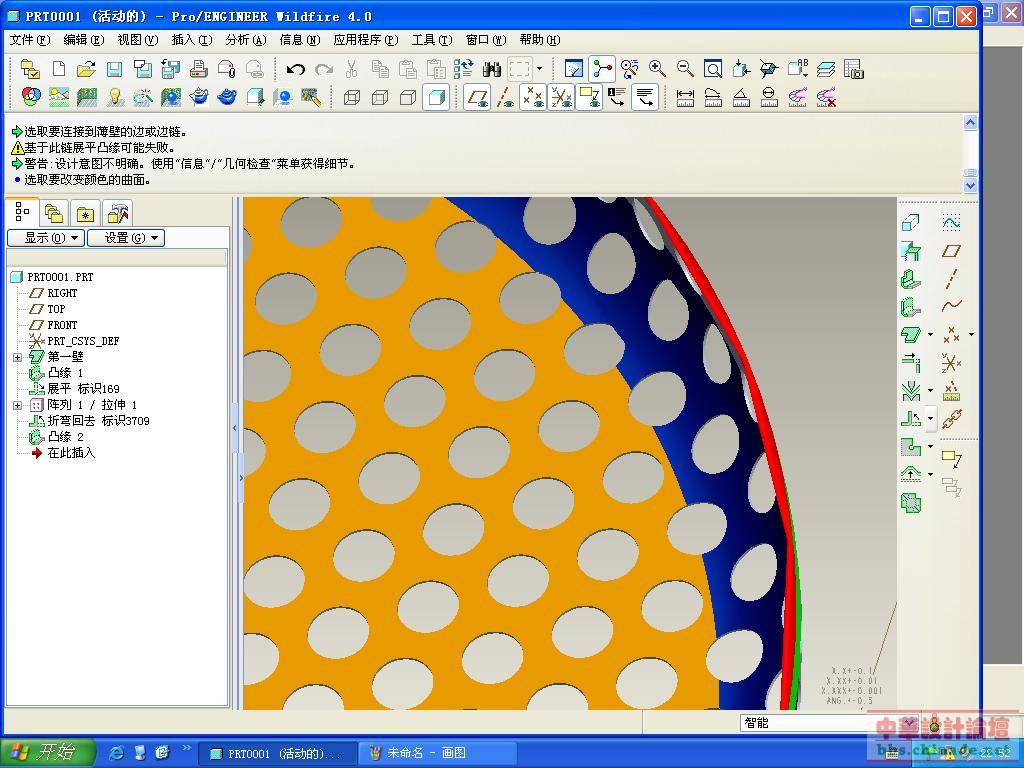Select the Conversion to sheet metal icon
The image size is (1024, 768).
(911, 251)
